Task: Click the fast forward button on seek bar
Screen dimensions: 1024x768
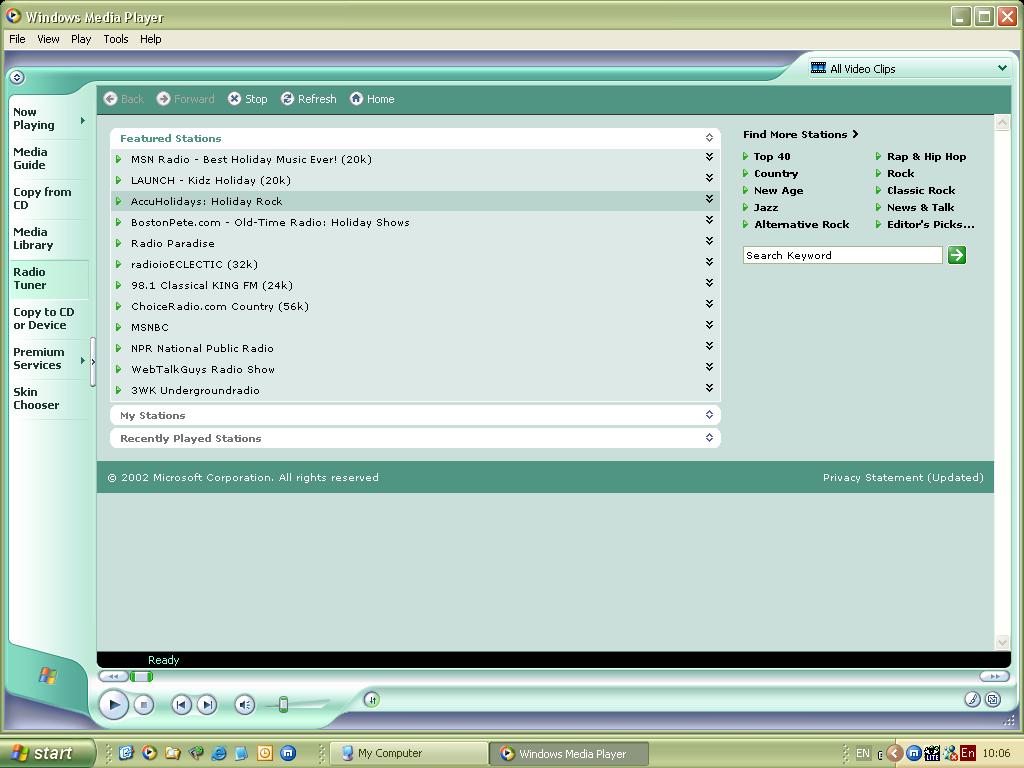Action: 994,677
